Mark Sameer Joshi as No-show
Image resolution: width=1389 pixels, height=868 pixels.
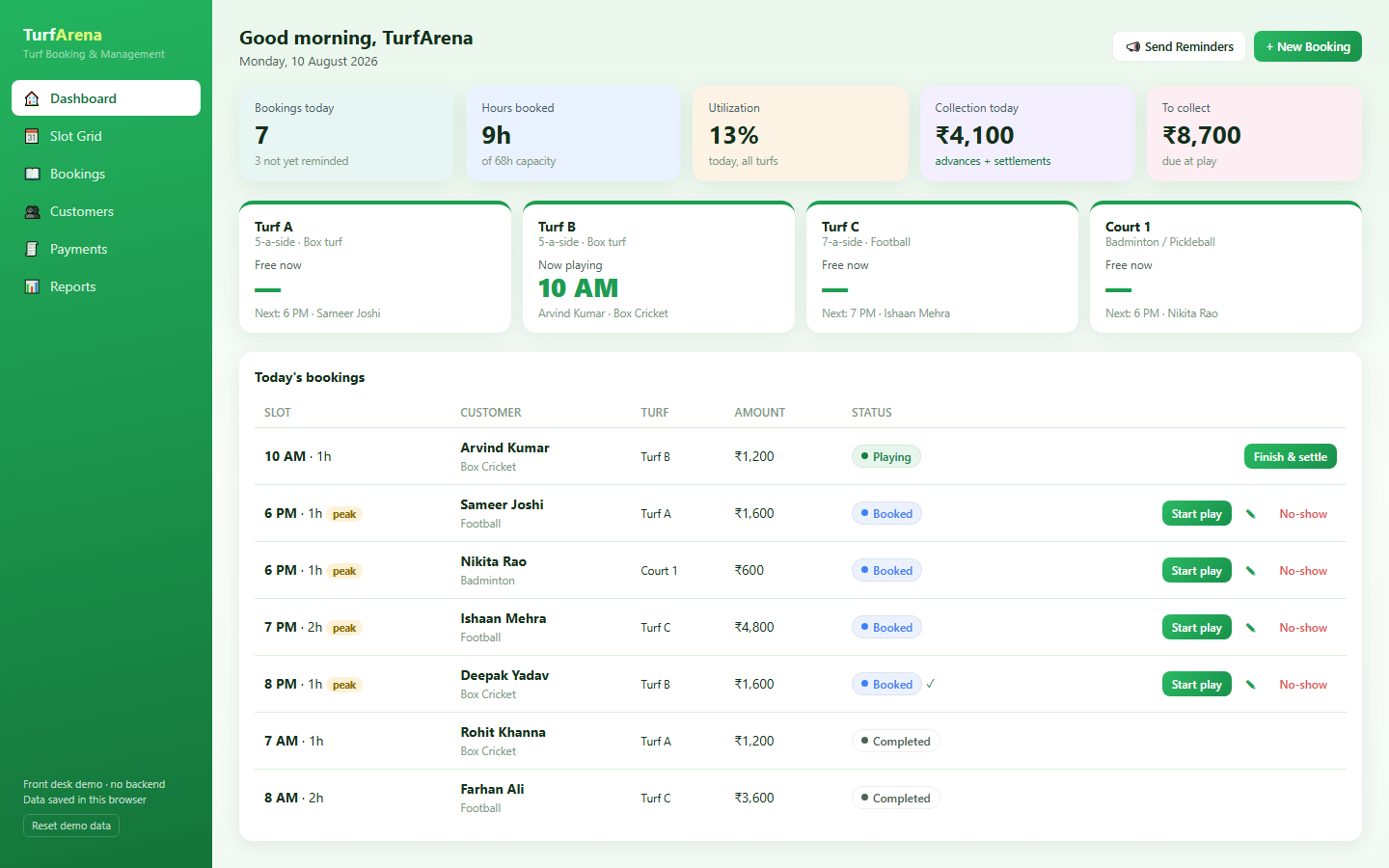tap(1303, 514)
